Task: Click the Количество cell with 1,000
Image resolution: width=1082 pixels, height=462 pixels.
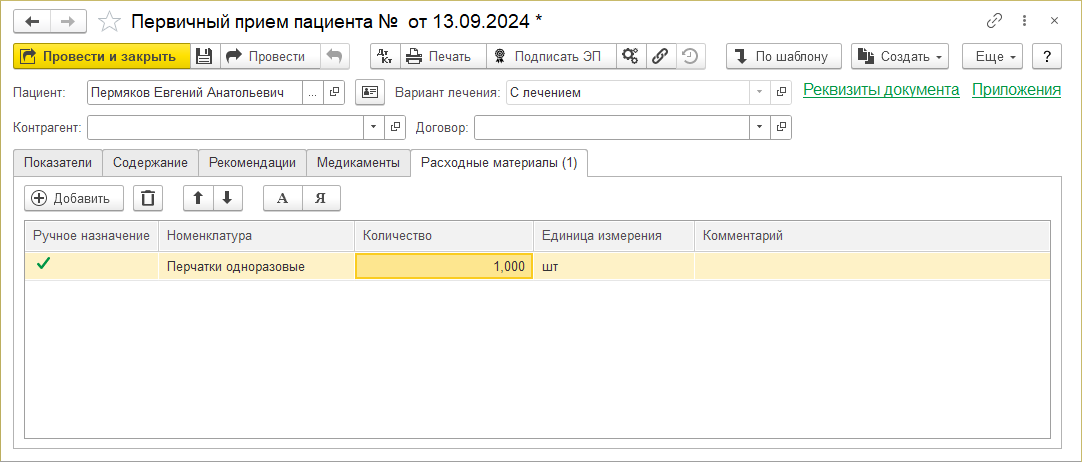Action: [444, 266]
